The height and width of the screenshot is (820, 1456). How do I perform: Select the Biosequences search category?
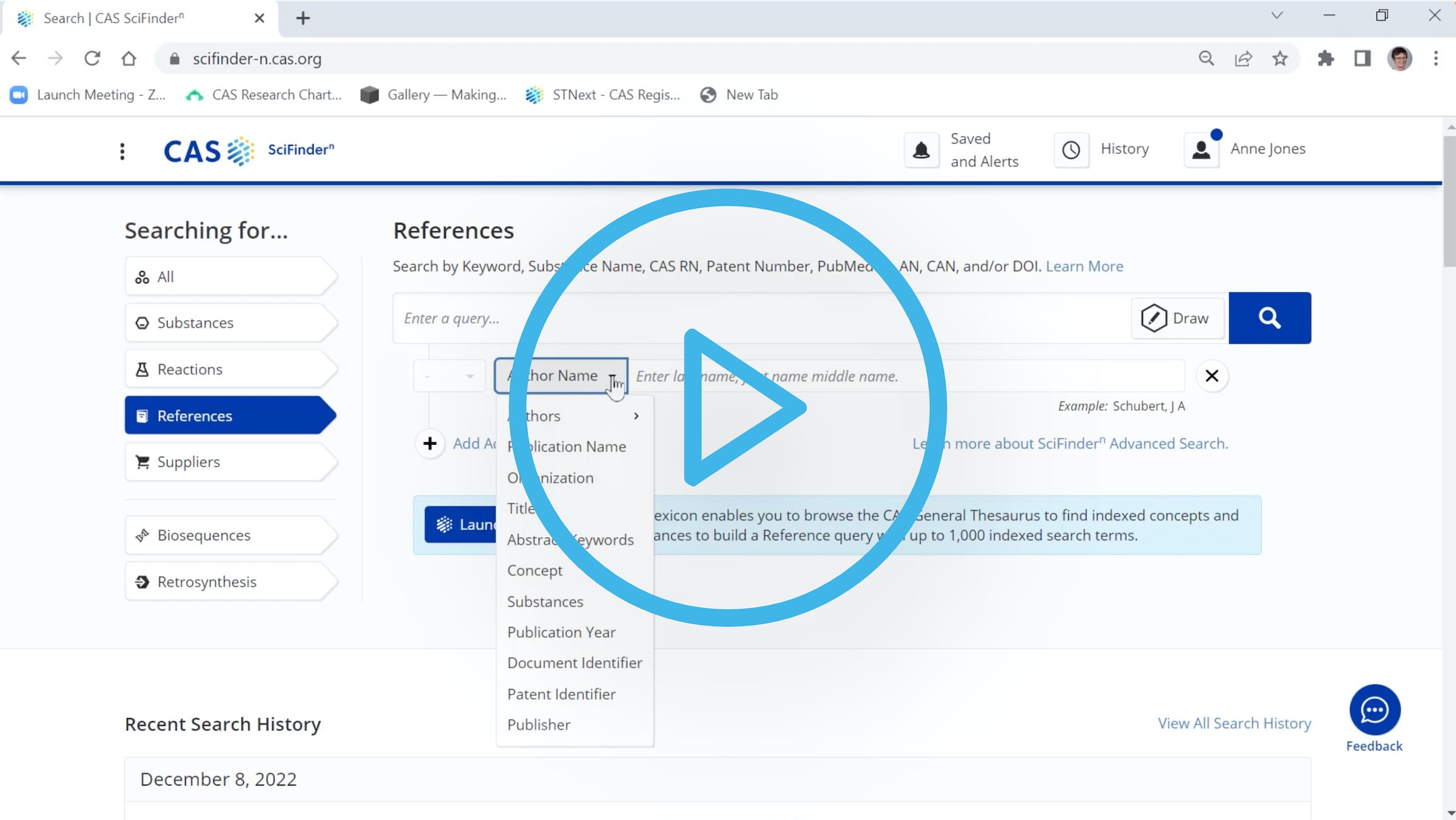click(231, 535)
